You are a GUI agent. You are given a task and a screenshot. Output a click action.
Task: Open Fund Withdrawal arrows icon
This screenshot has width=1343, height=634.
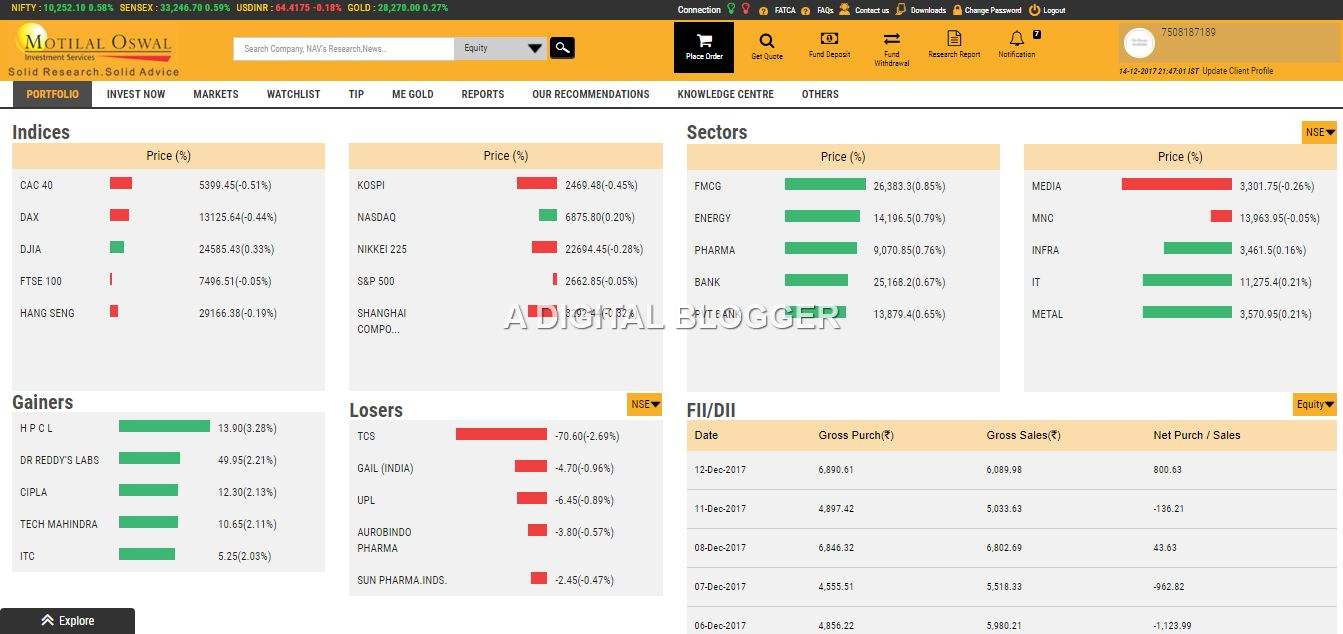(x=891, y=40)
